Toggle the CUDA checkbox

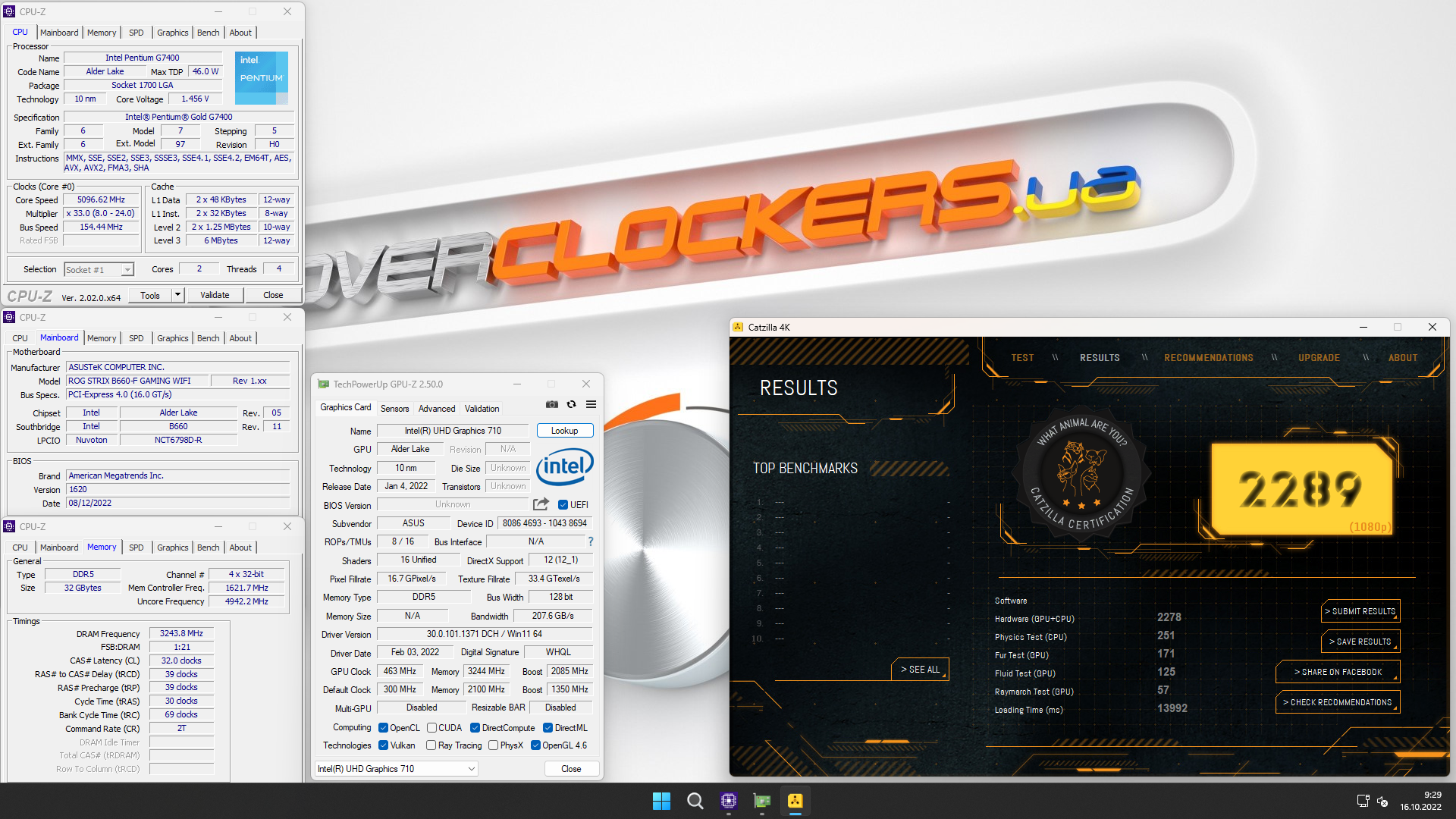(x=431, y=728)
